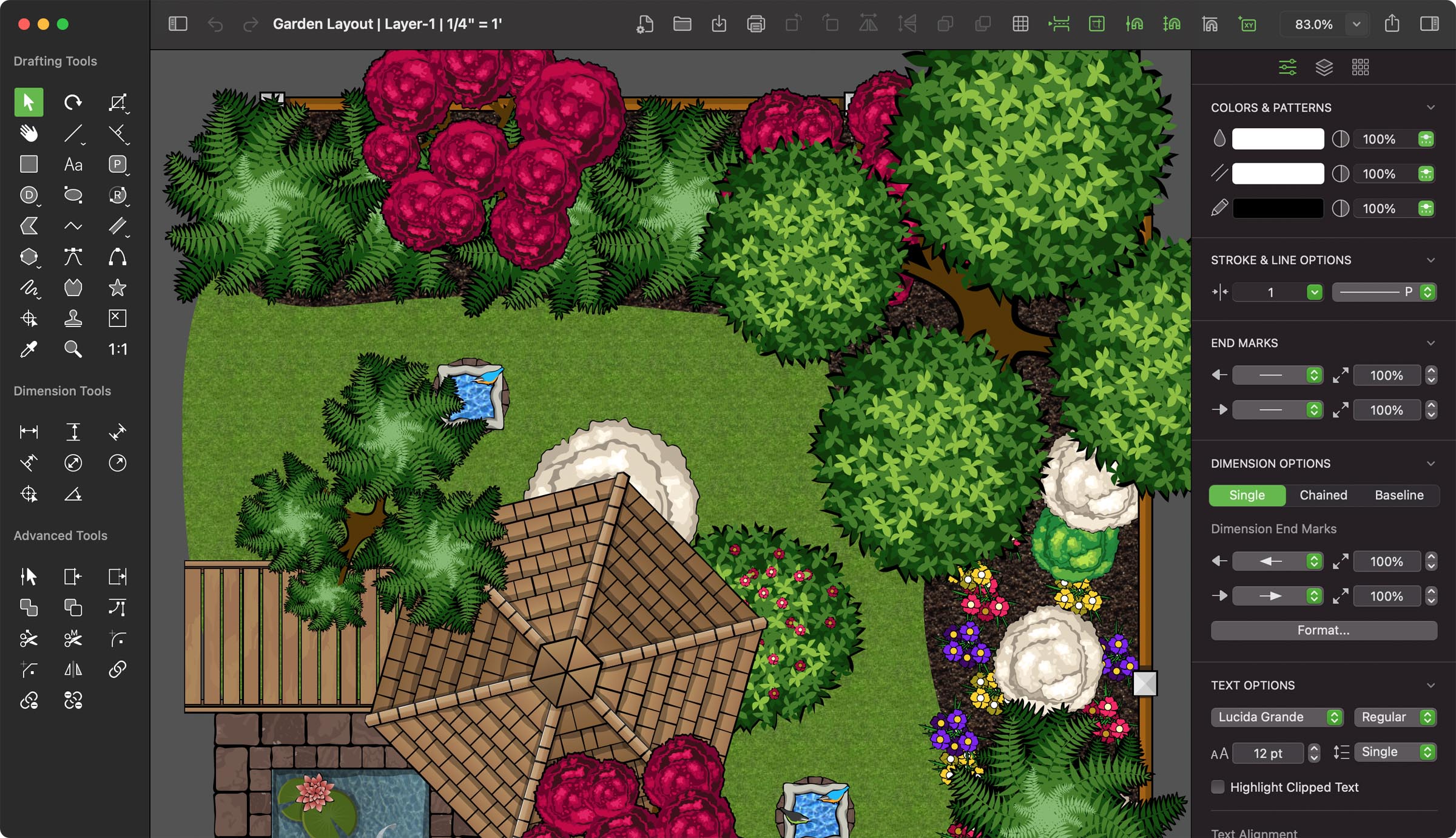Select the Freehand sketch tool
1456x838 pixels.
[x=29, y=288]
